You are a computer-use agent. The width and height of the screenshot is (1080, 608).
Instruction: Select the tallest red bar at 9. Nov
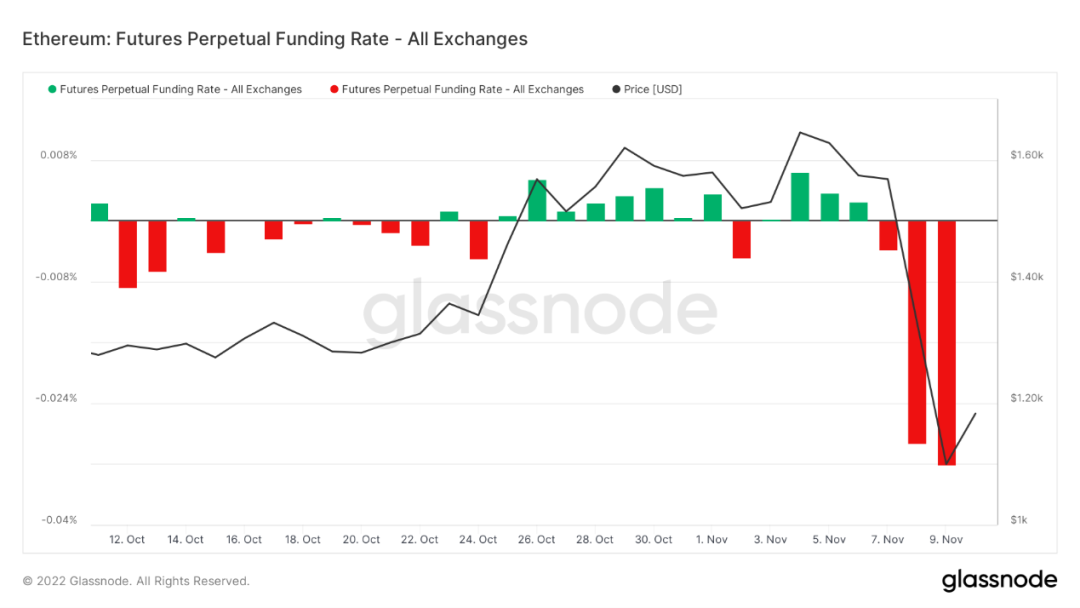pos(946,343)
